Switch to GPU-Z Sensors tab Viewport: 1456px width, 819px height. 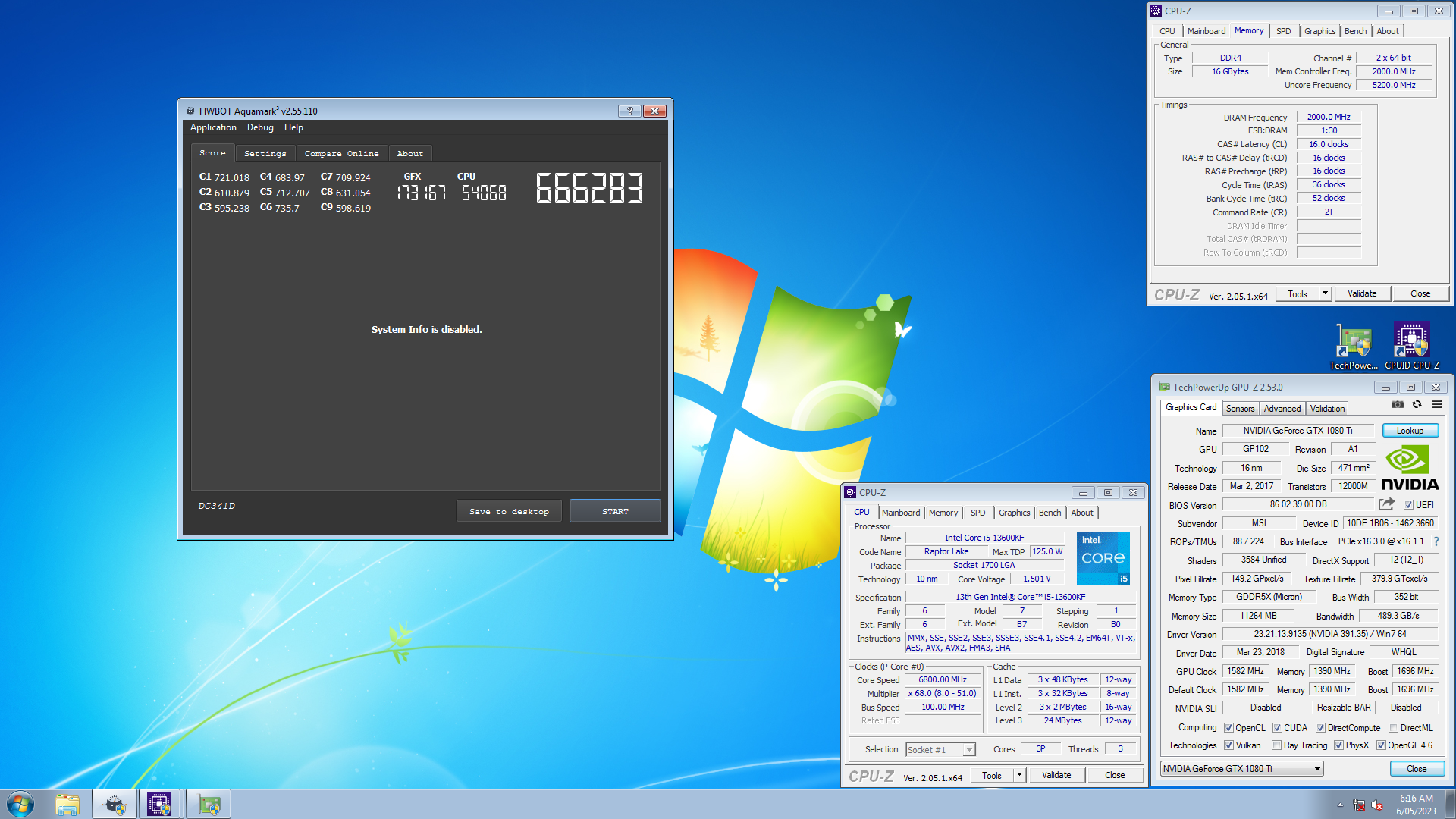tap(1240, 408)
